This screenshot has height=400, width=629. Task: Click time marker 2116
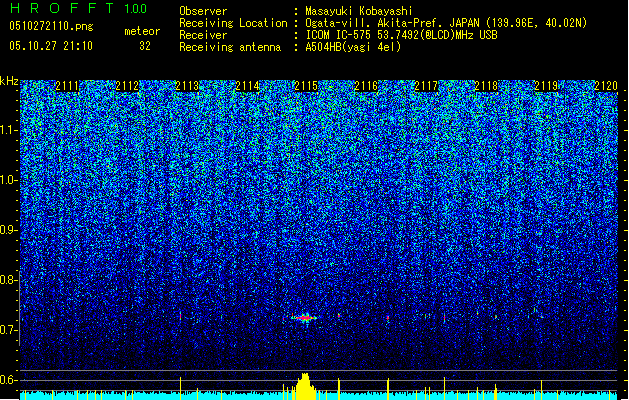(x=366, y=86)
